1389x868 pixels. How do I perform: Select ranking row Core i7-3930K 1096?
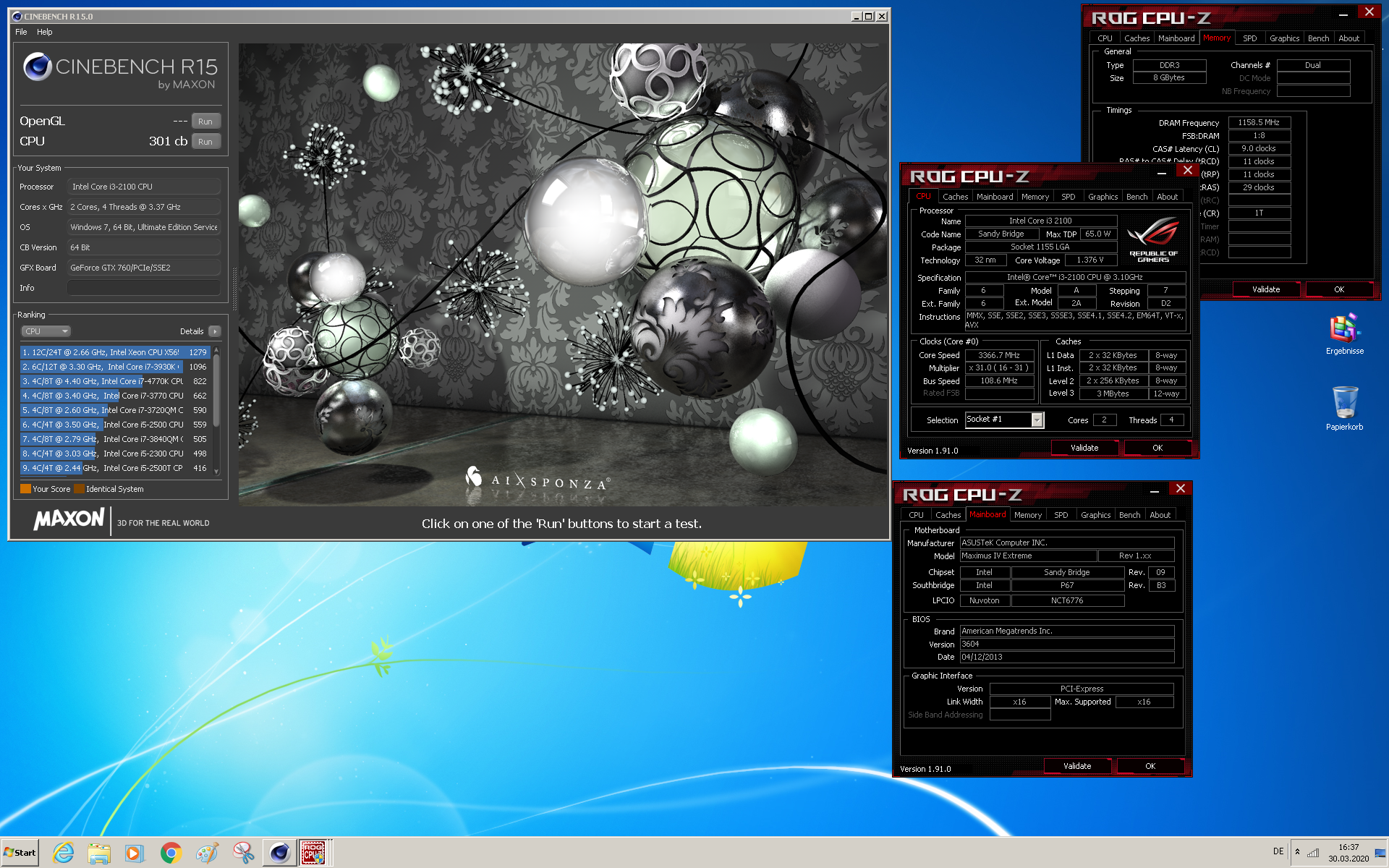click(114, 367)
